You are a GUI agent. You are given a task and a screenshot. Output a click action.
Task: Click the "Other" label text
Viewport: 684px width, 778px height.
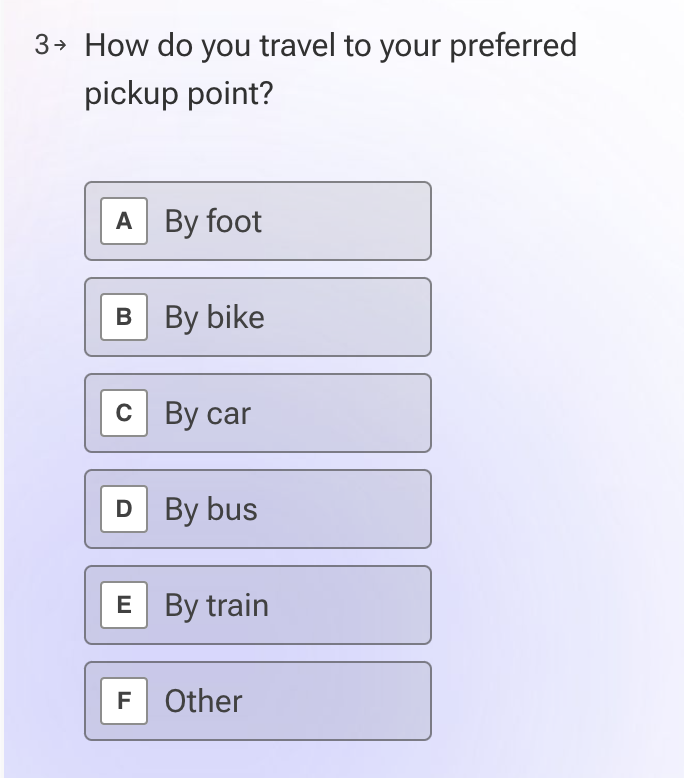pos(203,701)
